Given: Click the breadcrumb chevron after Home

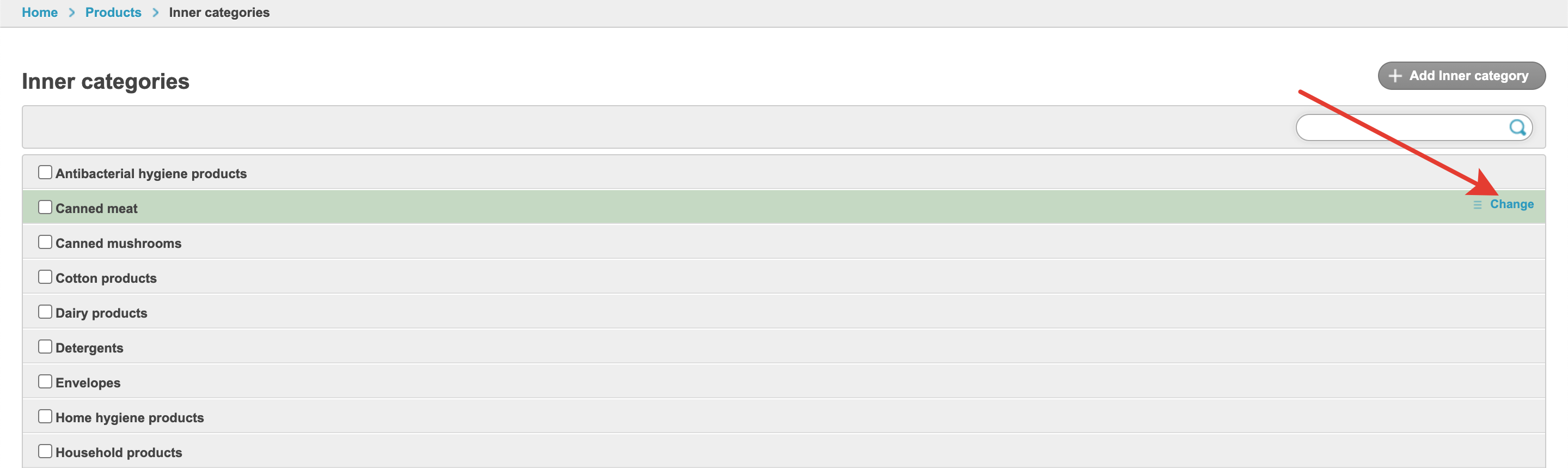Looking at the screenshot, I should pos(72,12).
